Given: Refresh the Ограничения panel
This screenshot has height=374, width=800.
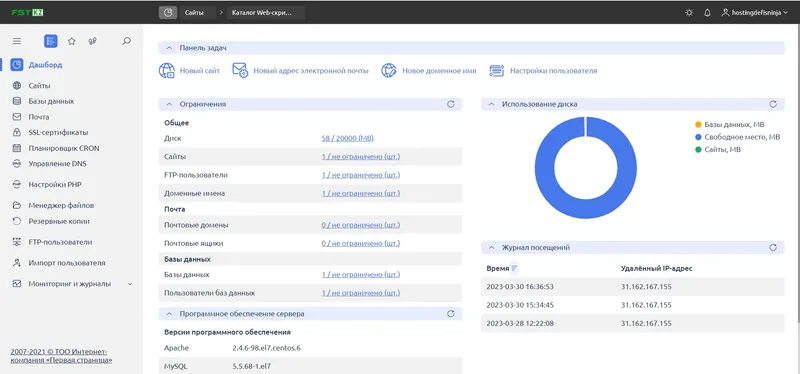Looking at the screenshot, I should [451, 104].
